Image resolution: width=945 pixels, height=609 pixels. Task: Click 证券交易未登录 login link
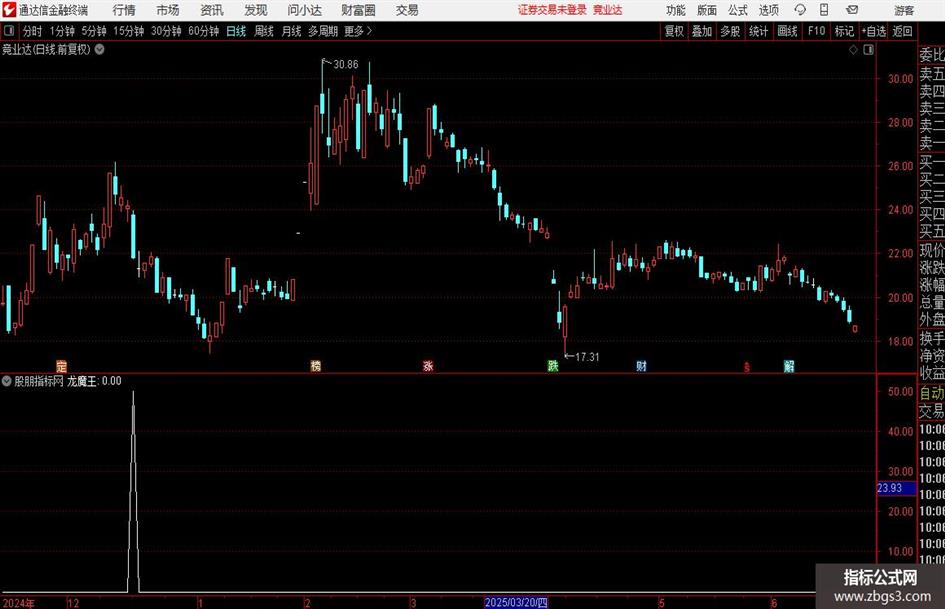tap(552, 10)
